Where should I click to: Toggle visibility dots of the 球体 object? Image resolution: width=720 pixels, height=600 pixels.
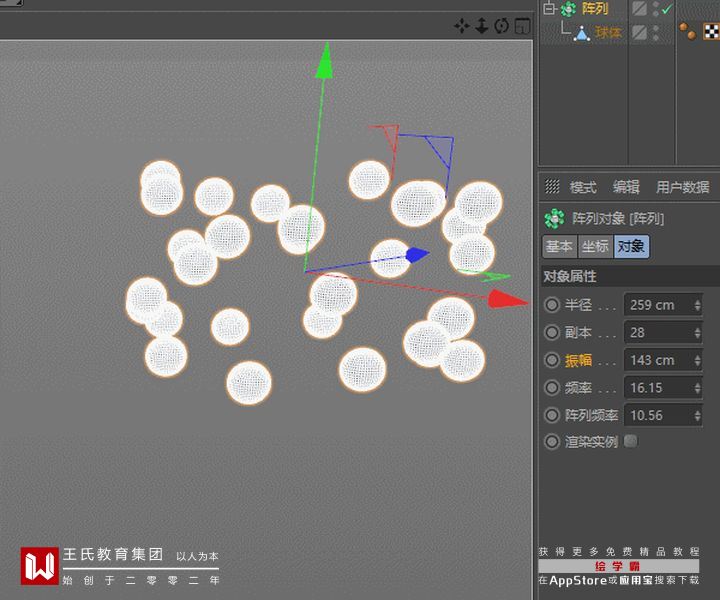tap(656, 33)
